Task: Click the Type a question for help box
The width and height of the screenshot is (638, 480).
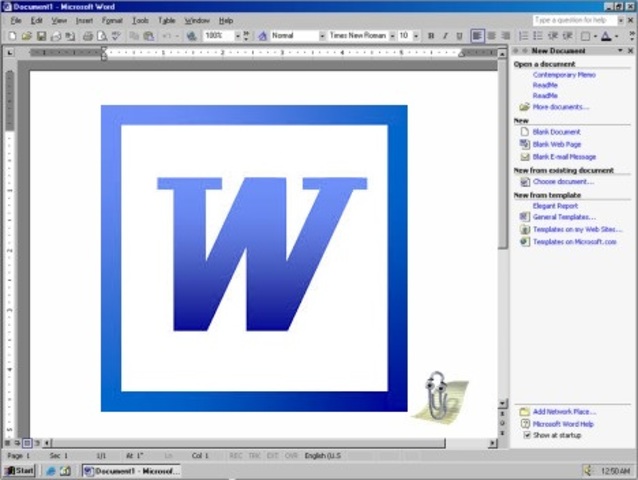Action: click(x=574, y=20)
